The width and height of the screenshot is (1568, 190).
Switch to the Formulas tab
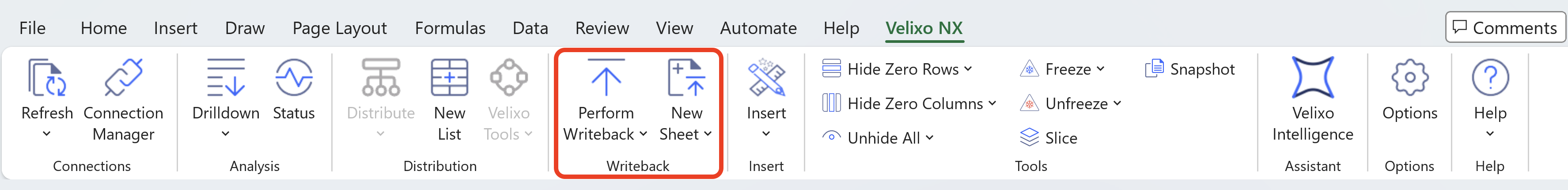tap(450, 28)
